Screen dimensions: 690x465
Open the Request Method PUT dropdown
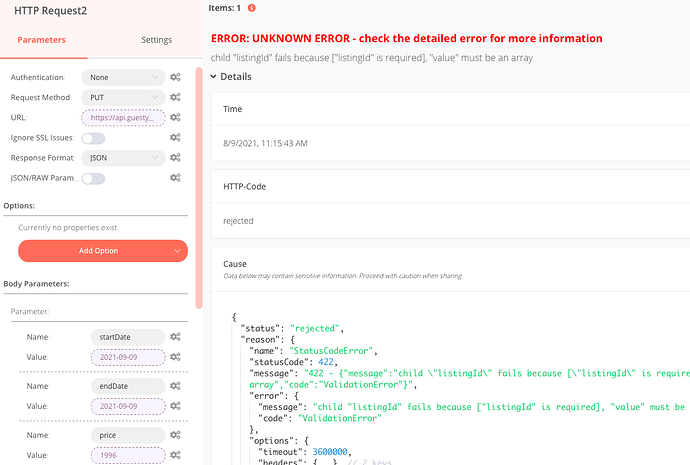coord(124,97)
